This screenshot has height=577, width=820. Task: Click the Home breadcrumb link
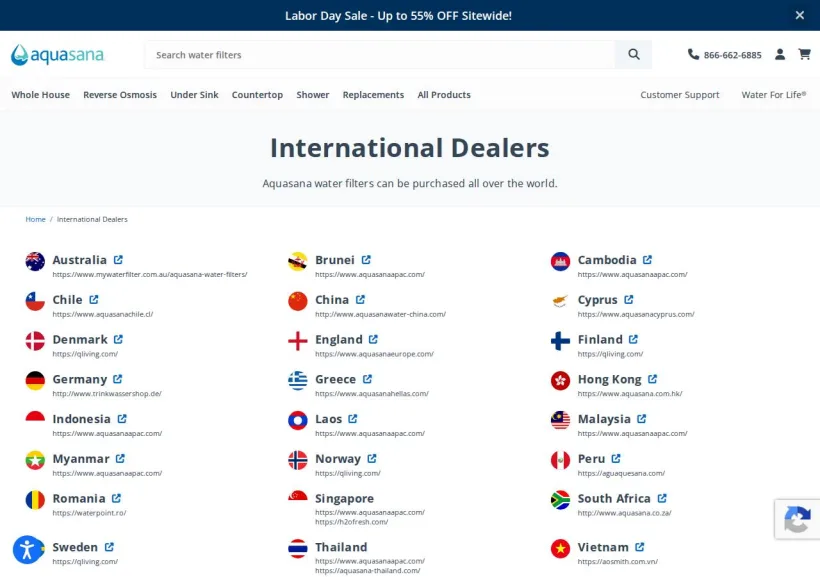(x=36, y=219)
